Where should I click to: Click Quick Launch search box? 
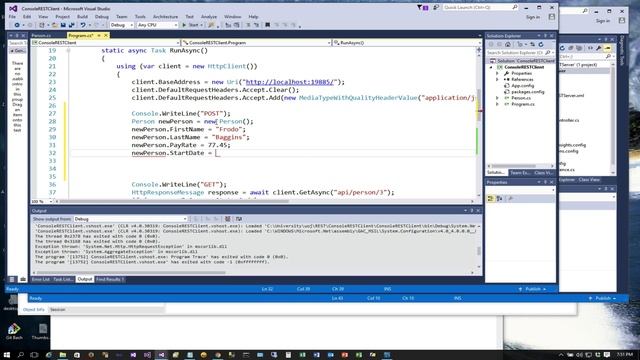pos(480,7)
